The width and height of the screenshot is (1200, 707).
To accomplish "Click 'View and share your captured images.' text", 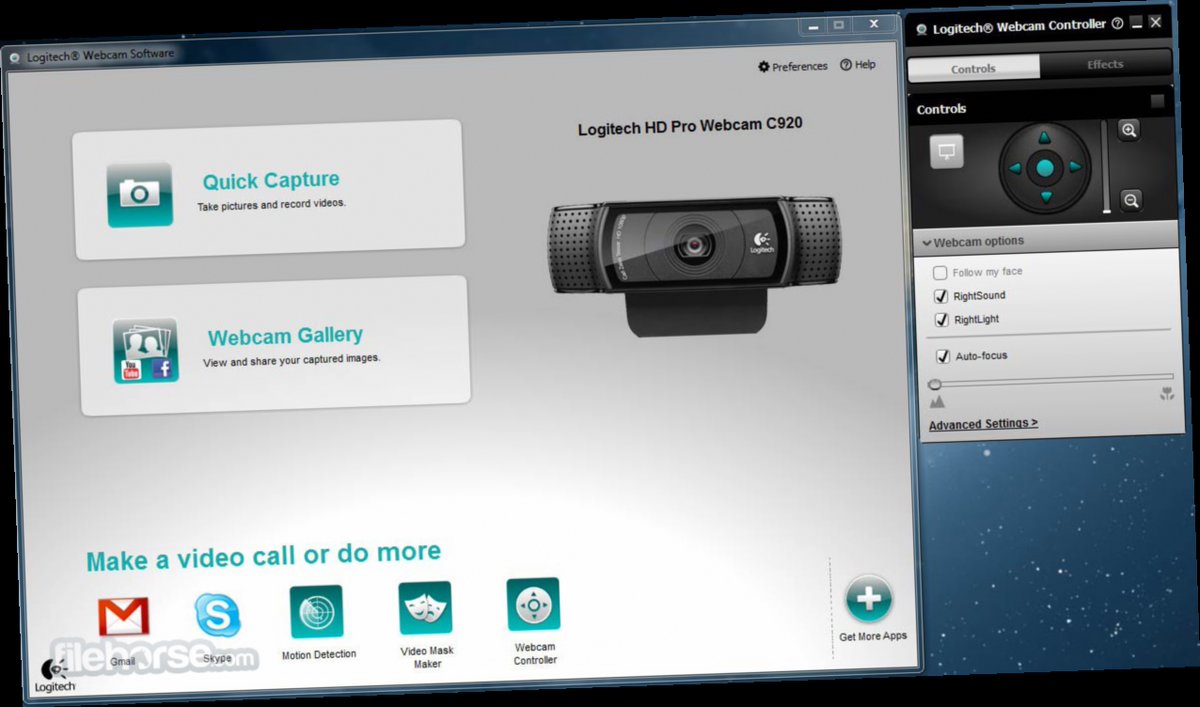I will (x=292, y=359).
